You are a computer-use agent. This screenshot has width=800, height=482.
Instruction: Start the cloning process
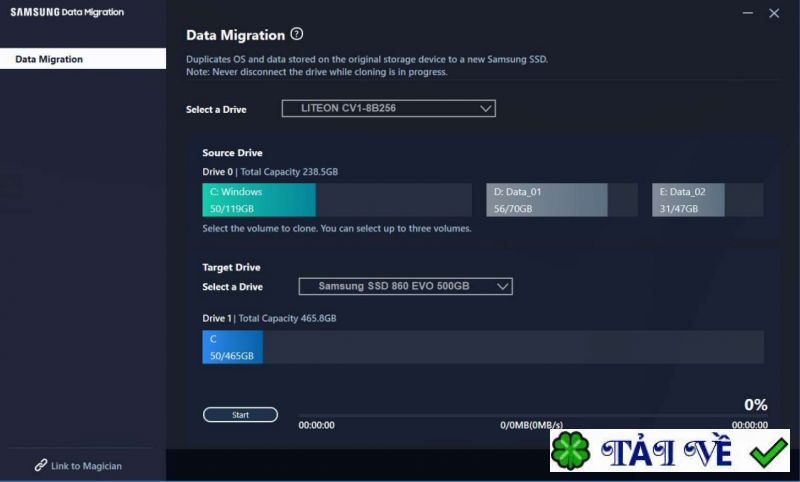(240, 415)
